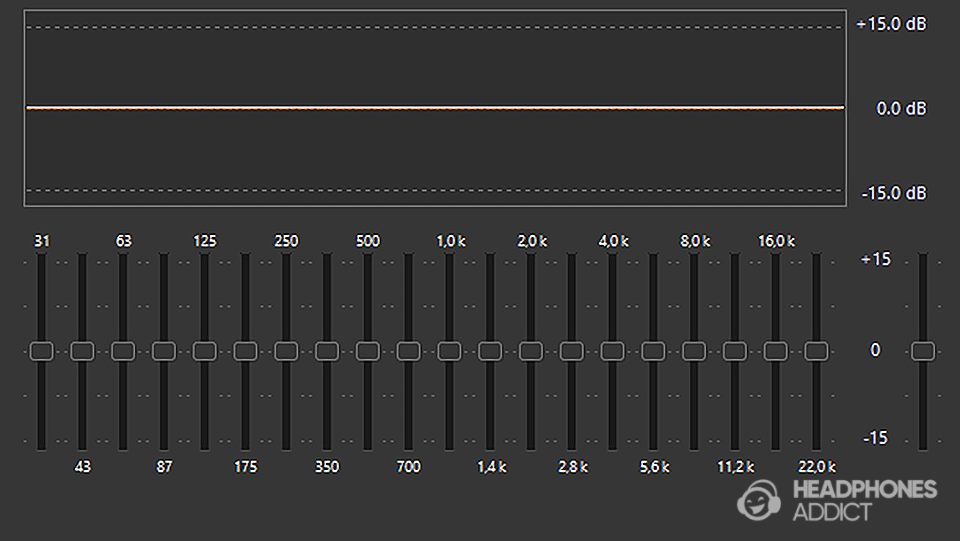
Task: Click the 31 frequency label
Action: [x=42, y=241]
